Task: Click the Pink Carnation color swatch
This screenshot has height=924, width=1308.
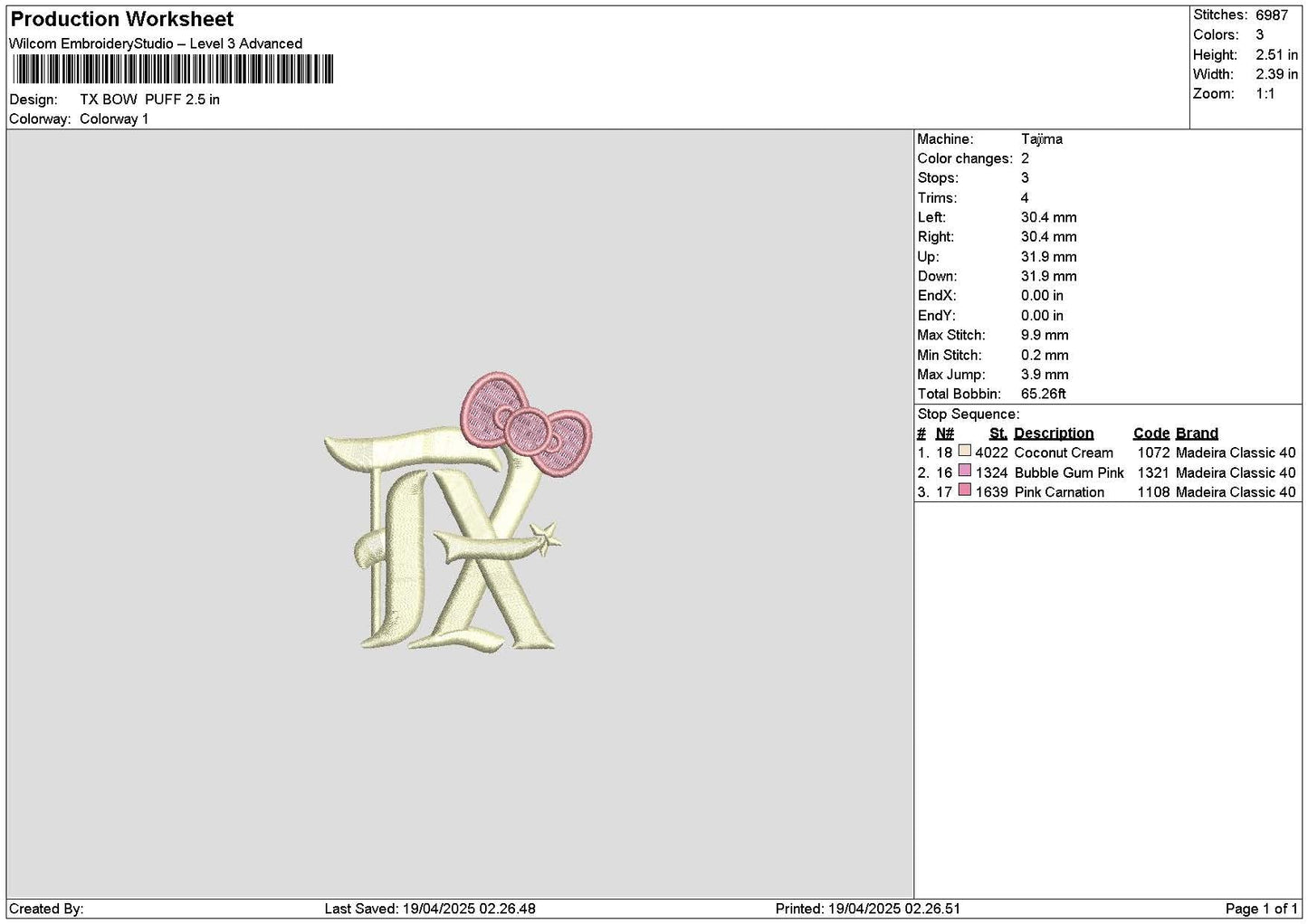Action: tap(965, 491)
